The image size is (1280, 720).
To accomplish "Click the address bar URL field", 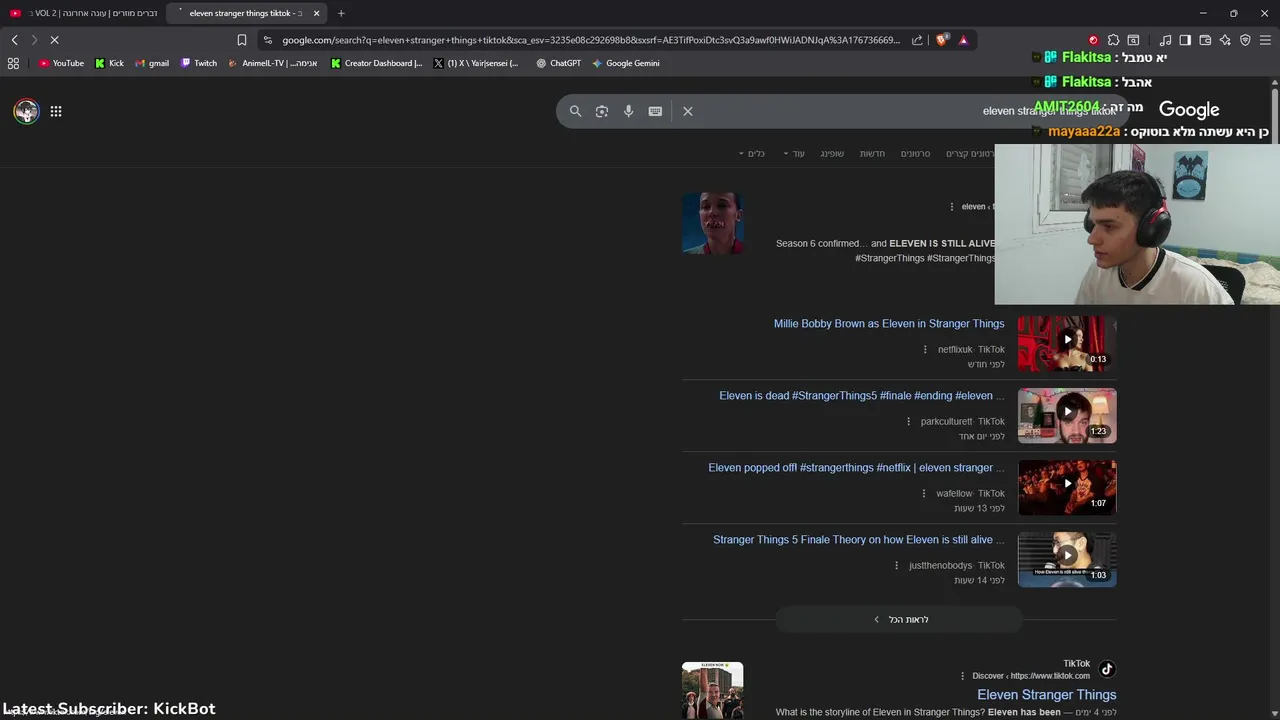I will click(x=590, y=40).
